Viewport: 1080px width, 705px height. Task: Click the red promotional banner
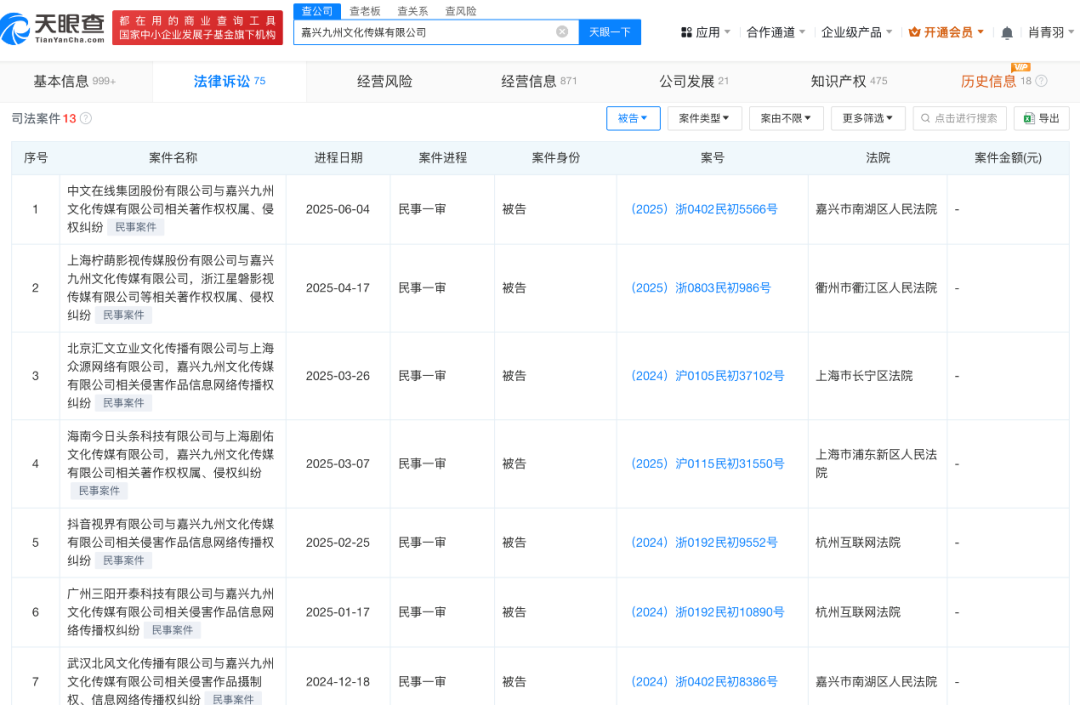click(198, 28)
